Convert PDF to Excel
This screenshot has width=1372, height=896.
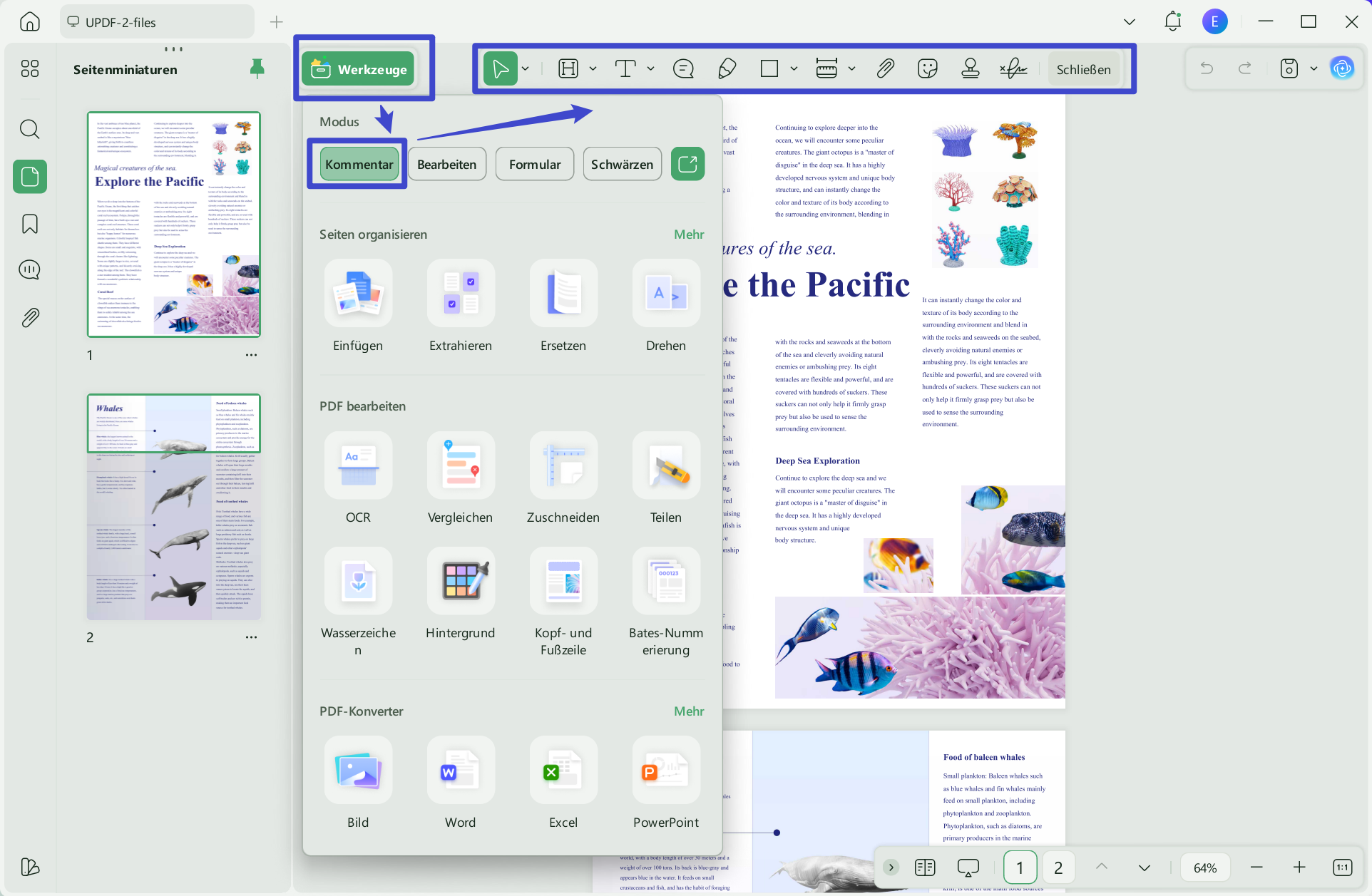(x=563, y=771)
